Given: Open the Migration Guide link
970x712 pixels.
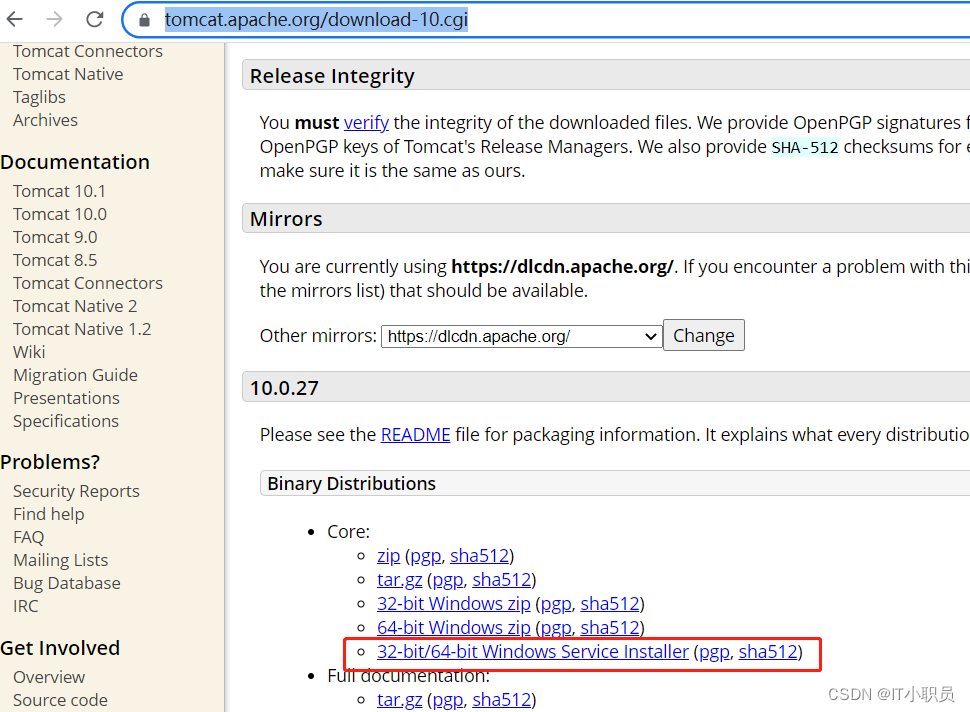Looking at the screenshot, I should pos(75,375).
